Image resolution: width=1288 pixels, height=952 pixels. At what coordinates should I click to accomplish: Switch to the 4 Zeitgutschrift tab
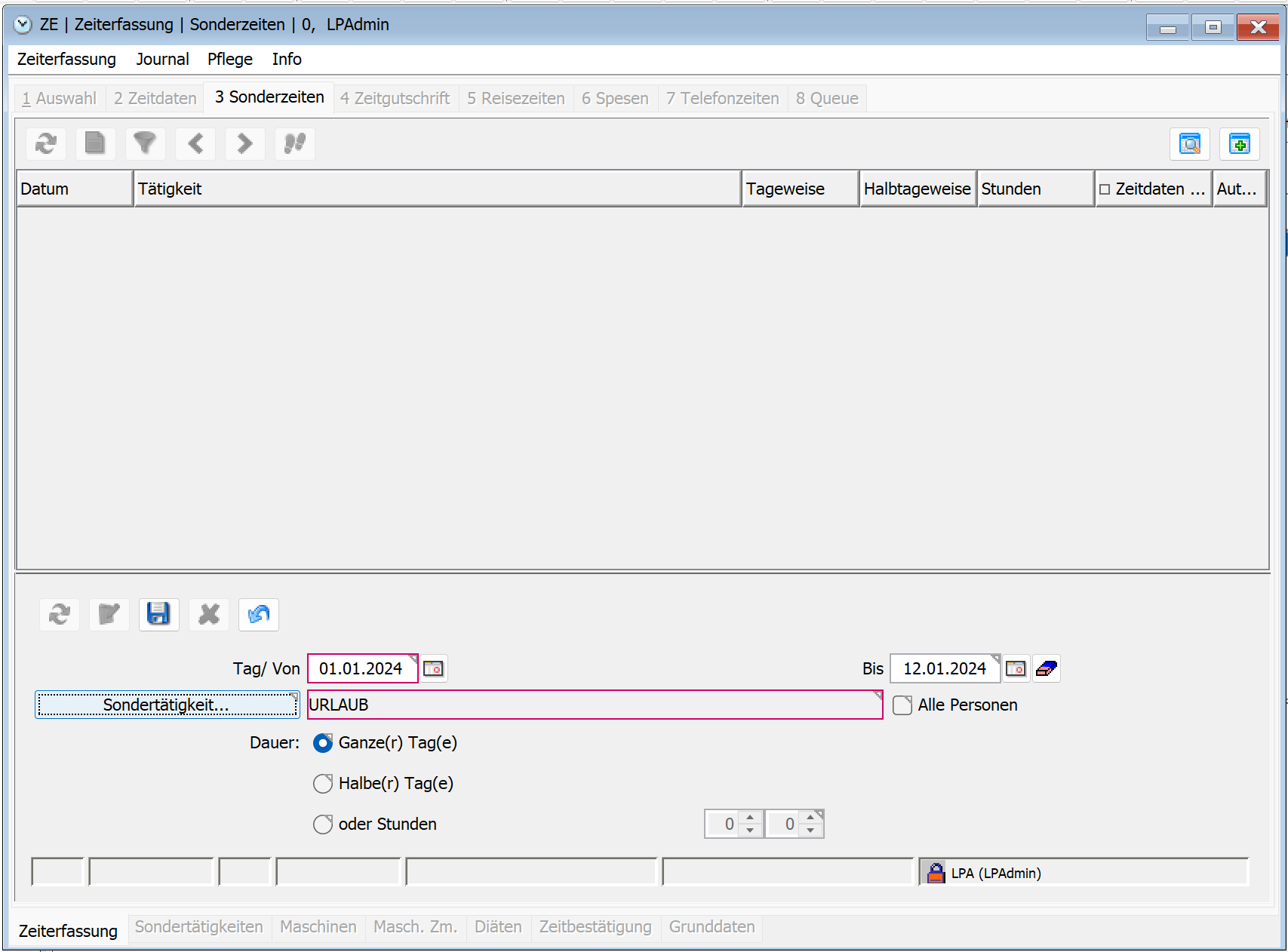[395, 98]
